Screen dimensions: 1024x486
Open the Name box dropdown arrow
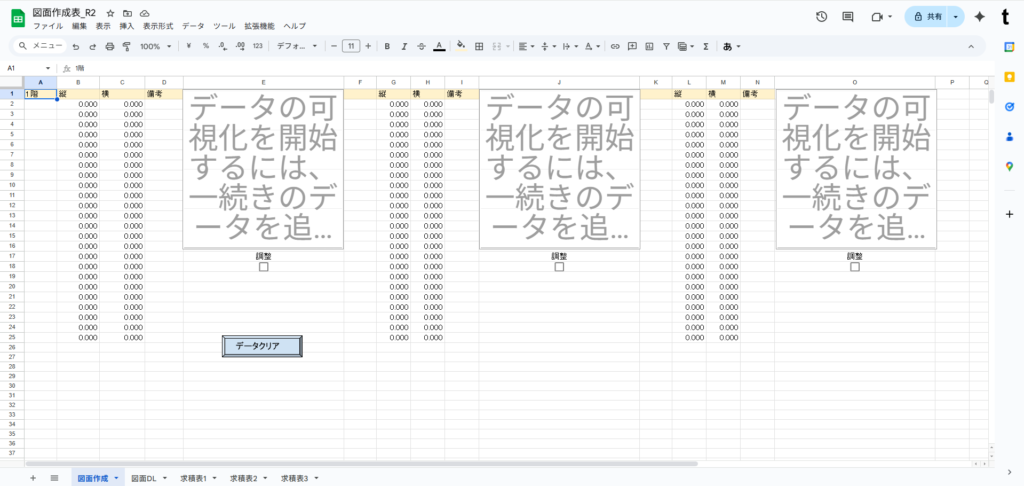48,68
